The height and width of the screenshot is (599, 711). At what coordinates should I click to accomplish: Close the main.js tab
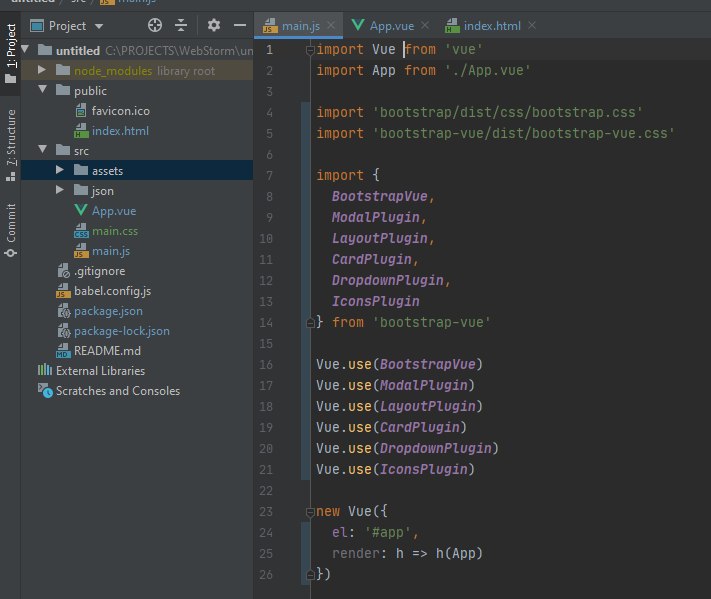click(x=331, y=26)
